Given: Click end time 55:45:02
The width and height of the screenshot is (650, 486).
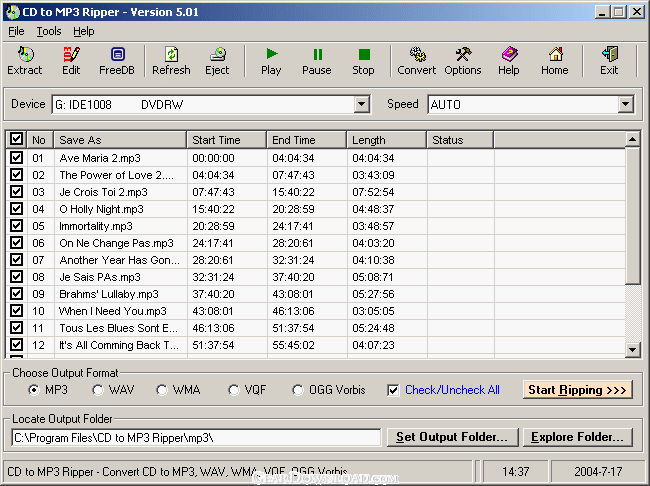Looking at the screenshot, I should tap(293, 345).
